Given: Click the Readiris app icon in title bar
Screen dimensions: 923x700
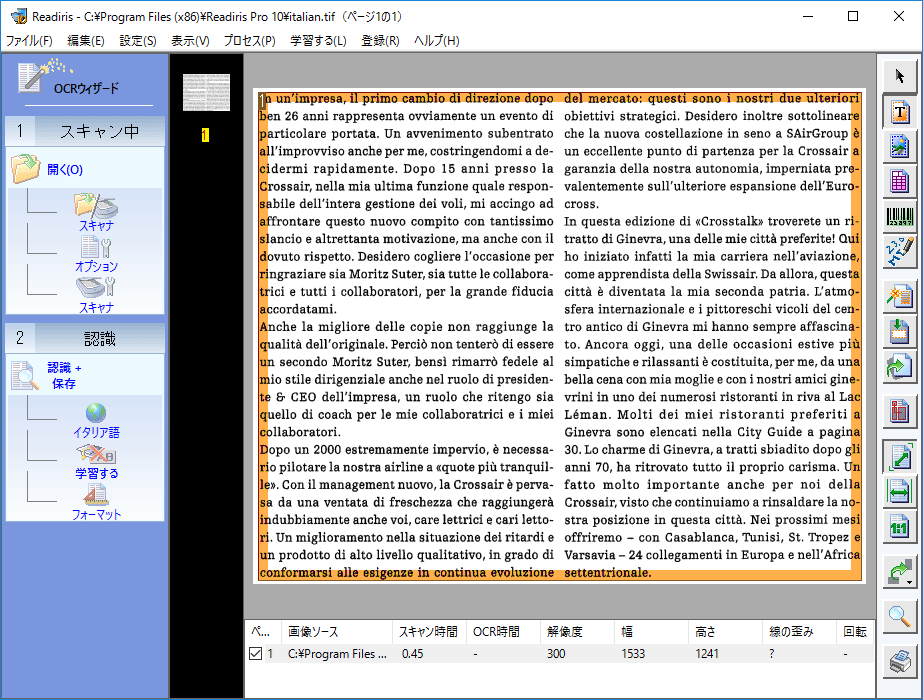Looking at the screenshot, I should pos(18,16).
